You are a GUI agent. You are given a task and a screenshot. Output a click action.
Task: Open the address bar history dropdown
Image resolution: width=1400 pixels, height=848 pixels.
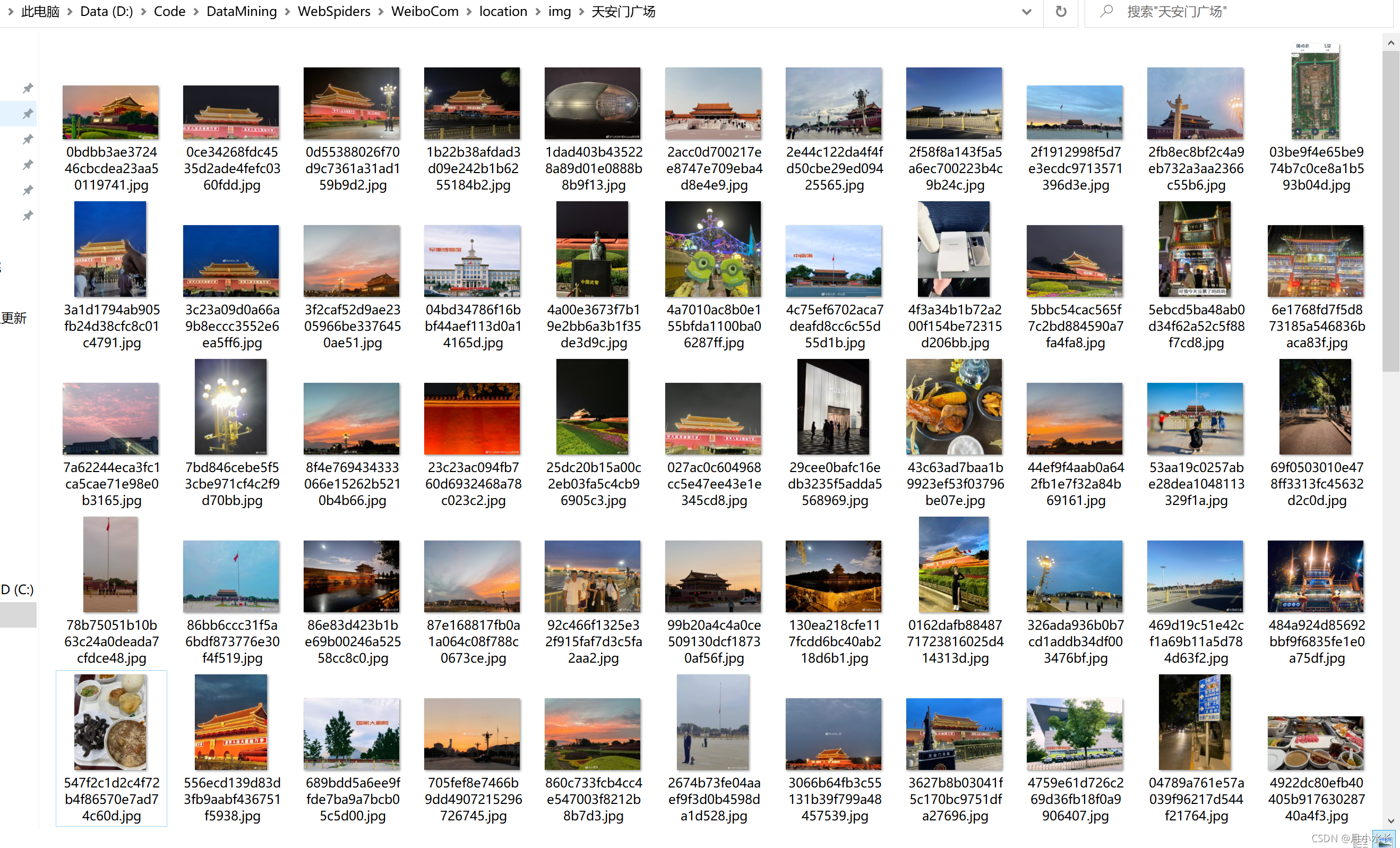(1026, 11)
